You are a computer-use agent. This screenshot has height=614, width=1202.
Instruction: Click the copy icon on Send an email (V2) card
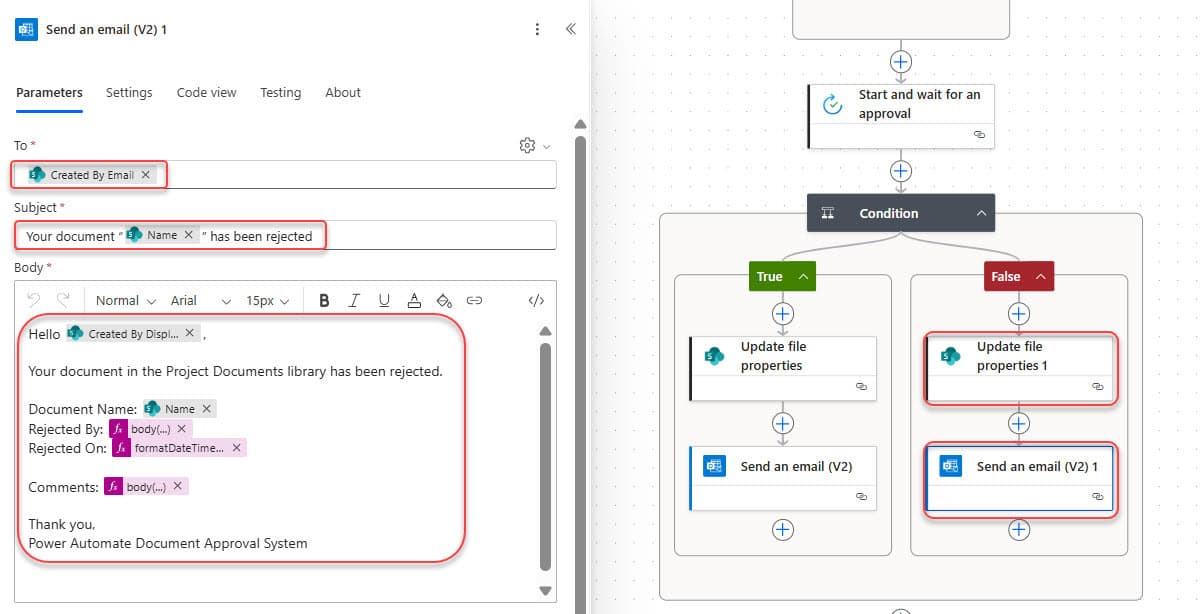click(862, 497)
